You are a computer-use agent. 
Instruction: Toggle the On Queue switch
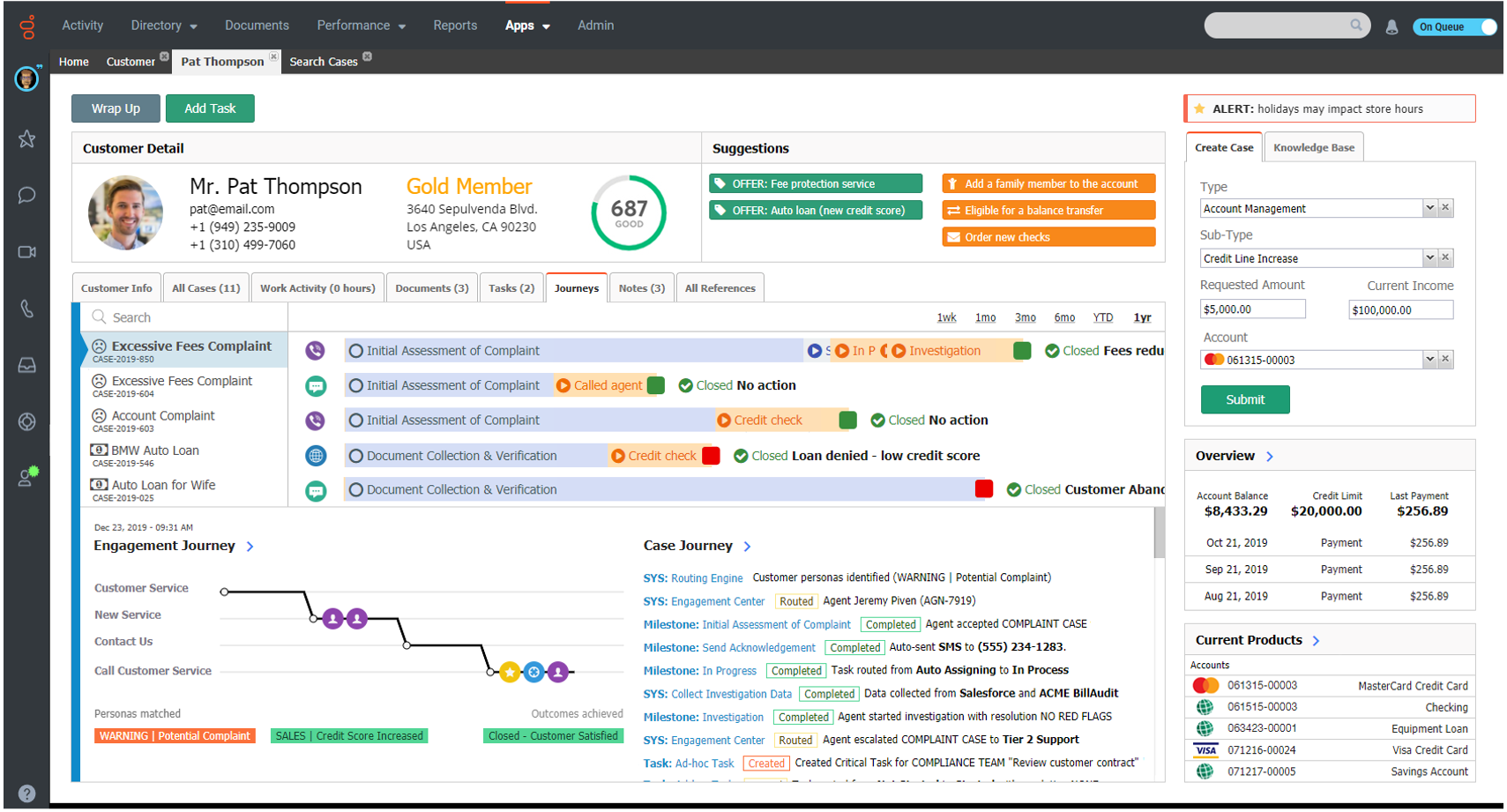1454,26
